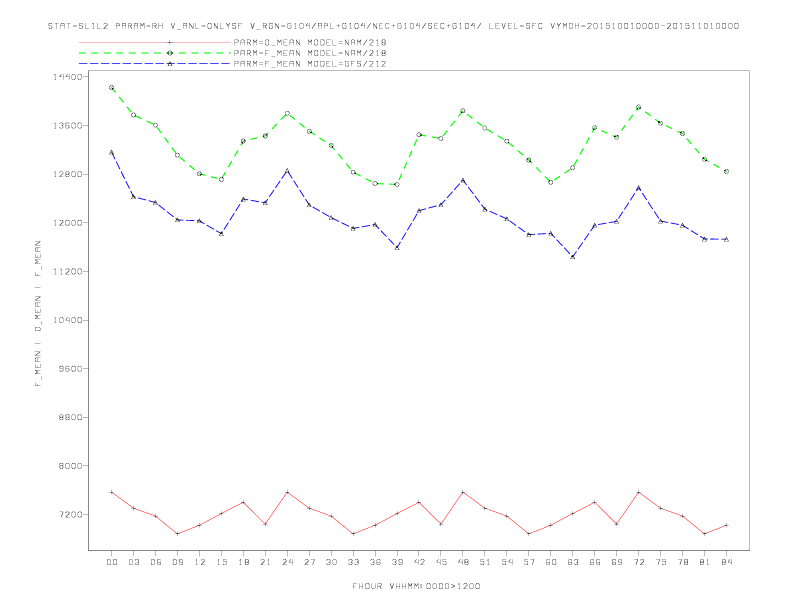Click x-axis tick label 03
The image size is (792, 612).
pos(134,562)
